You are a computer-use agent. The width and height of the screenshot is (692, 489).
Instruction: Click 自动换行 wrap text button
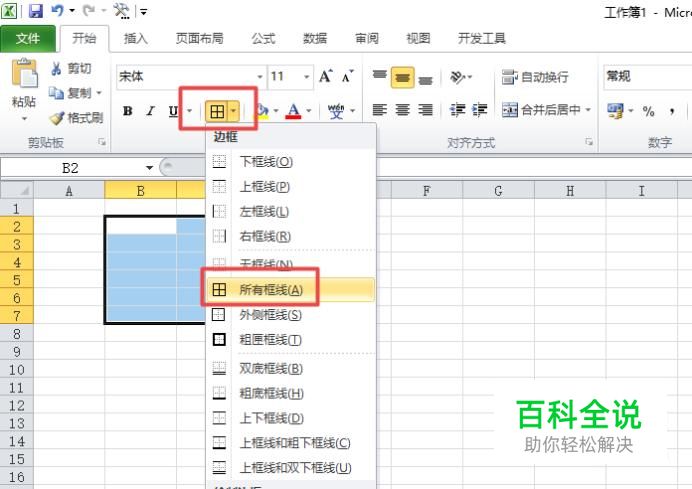(535, 77)
